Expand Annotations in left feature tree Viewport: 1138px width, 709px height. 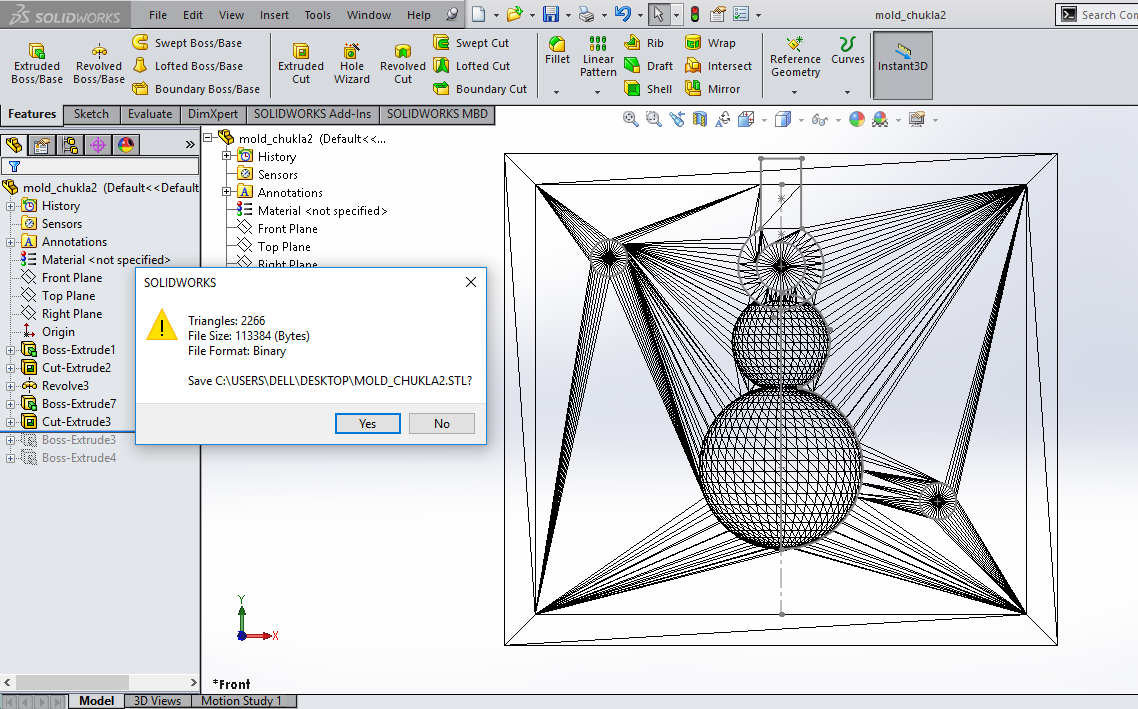tap(11, 242)
